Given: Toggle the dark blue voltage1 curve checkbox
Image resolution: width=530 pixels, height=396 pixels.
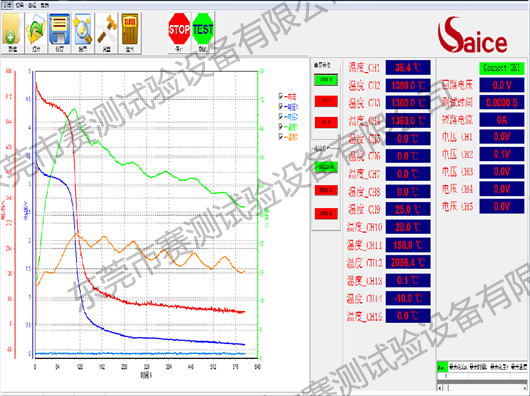Looking at the screenshot, I should (x=281, y=107).
